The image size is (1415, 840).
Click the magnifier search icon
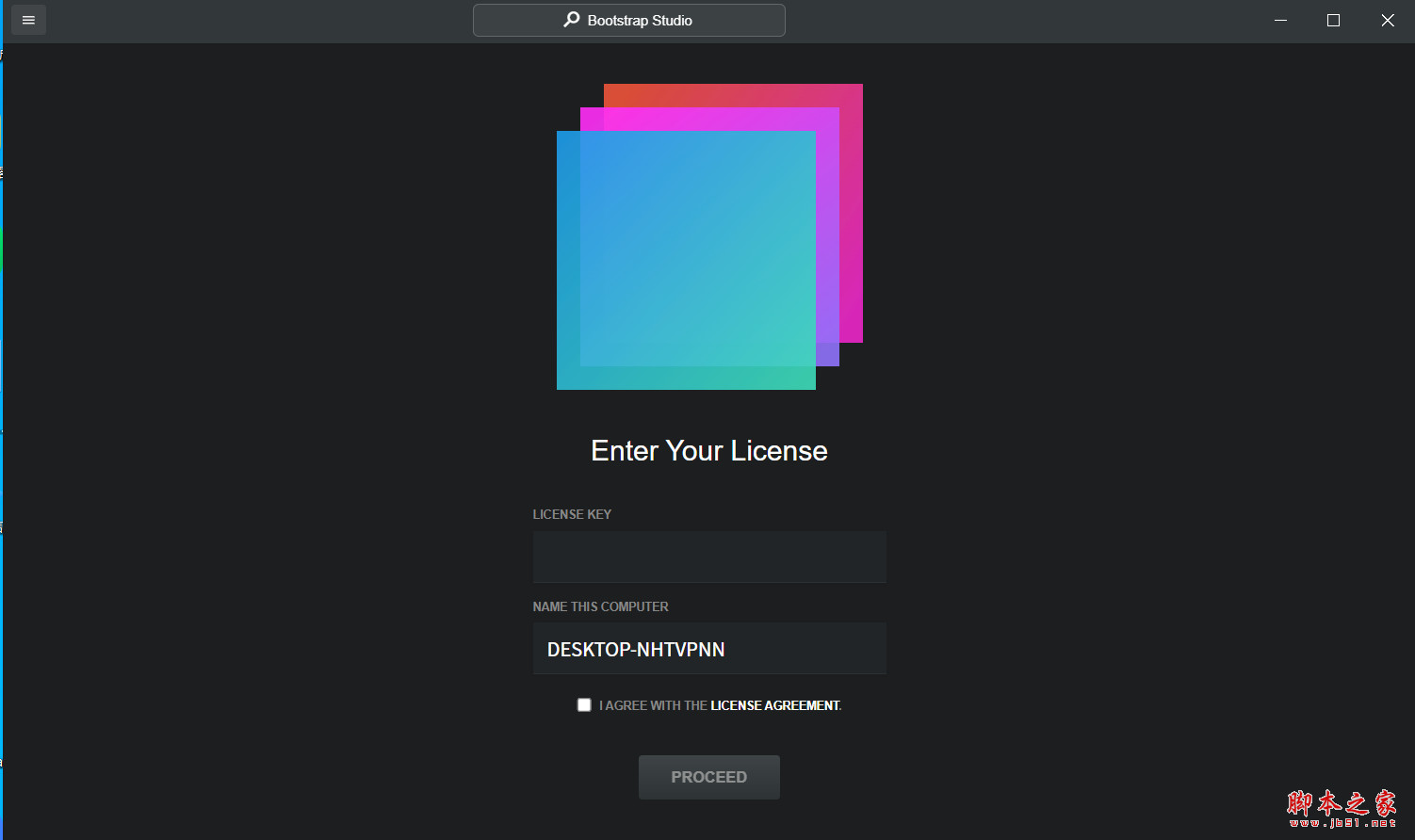pyautogui.click(x=573, y=19)
